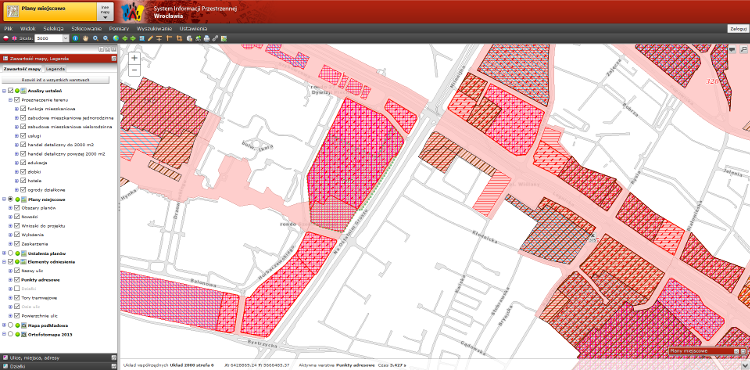Open the Pomiary menu
750x370 pixels.
point(119,28)
